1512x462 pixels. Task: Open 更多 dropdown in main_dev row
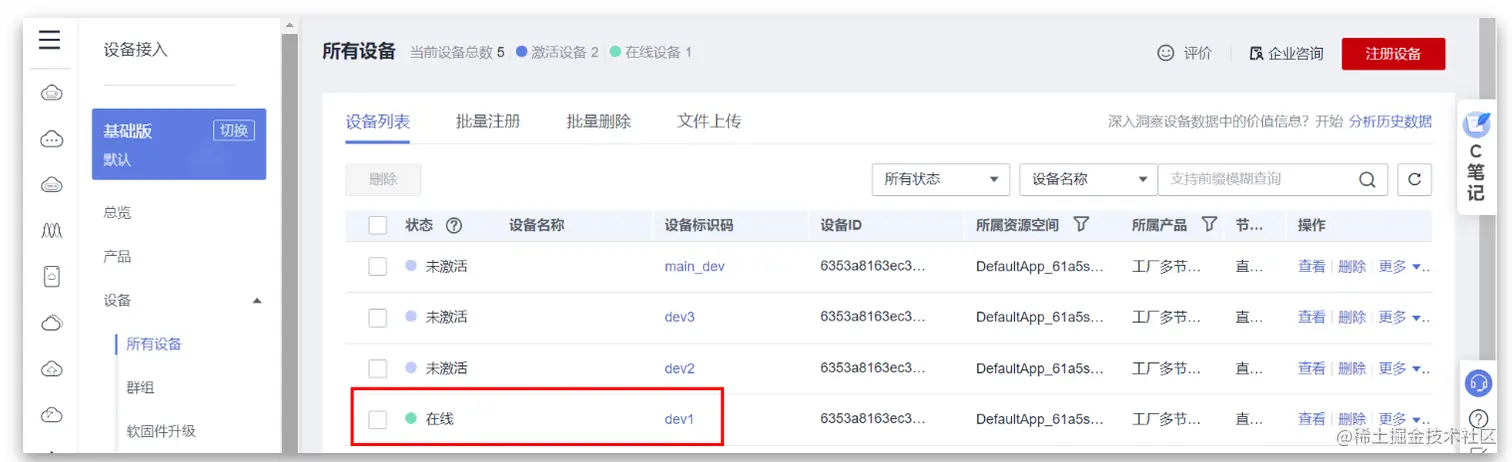[x=1404, y=266]
